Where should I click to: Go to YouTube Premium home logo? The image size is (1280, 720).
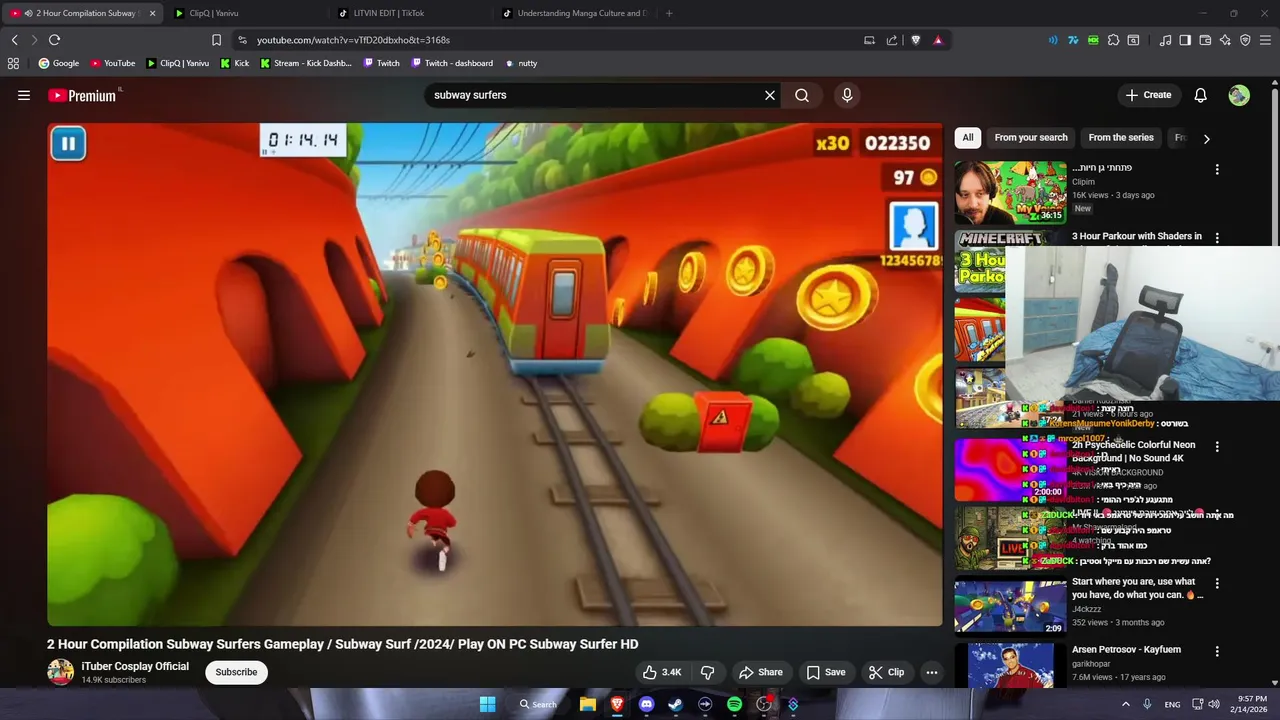point(84,95)
